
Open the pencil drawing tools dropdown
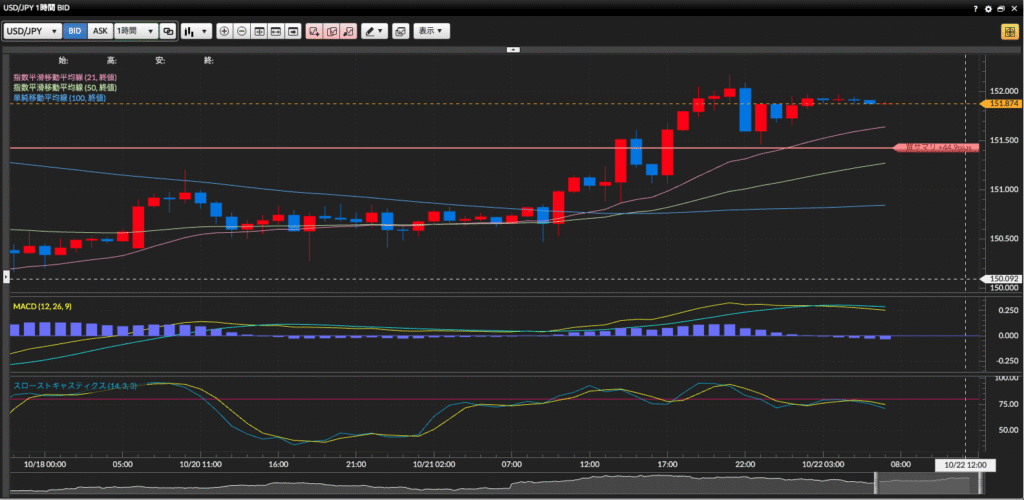(374, 31)
